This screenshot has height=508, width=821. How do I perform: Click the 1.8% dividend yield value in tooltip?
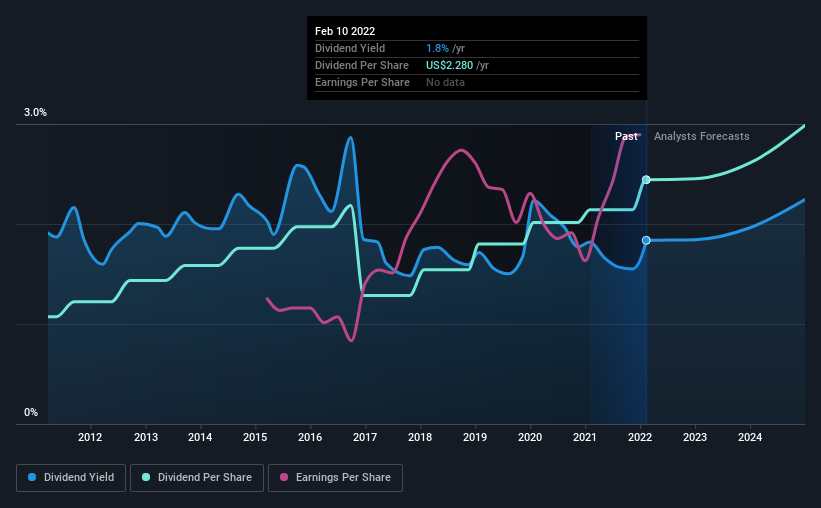tap(437, 48)
